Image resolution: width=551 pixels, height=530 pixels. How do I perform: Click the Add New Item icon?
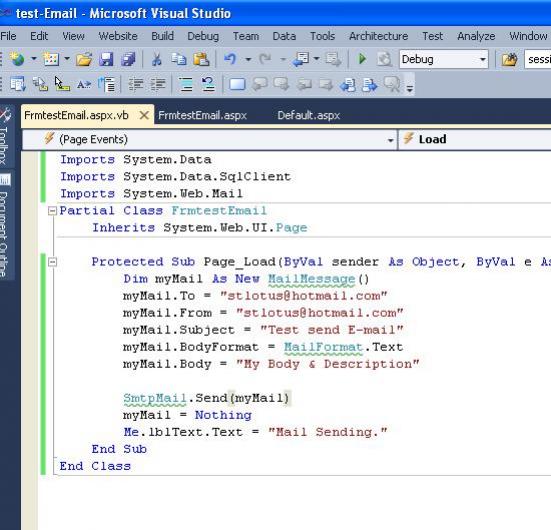pyautogui.click(x=51, y=59)
